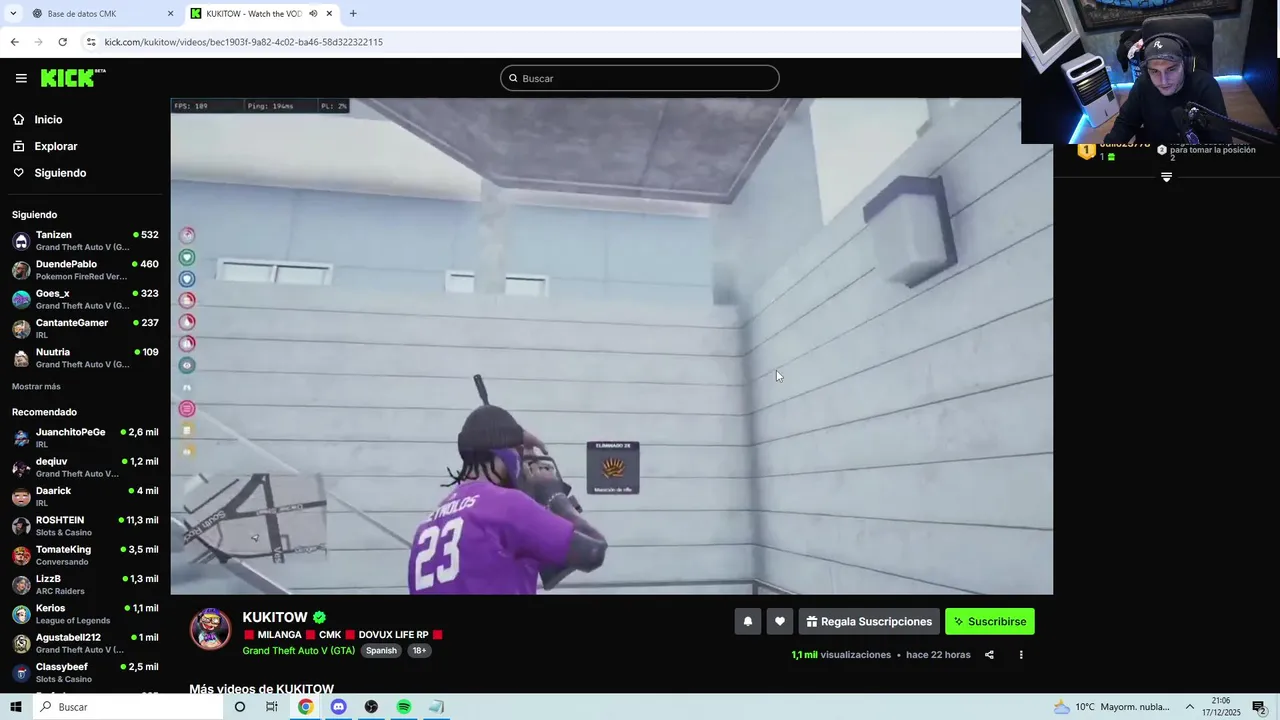
Task: Open Discord from the taskbar
Action: (x=338, y=707)
